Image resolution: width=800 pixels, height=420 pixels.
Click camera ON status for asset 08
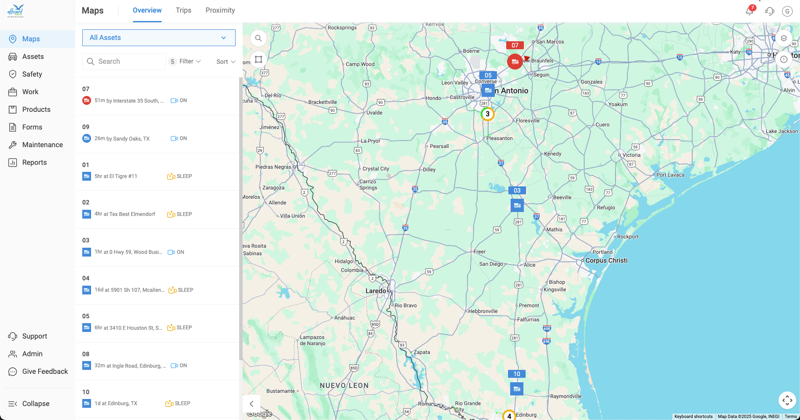click(x=179, y=365)
